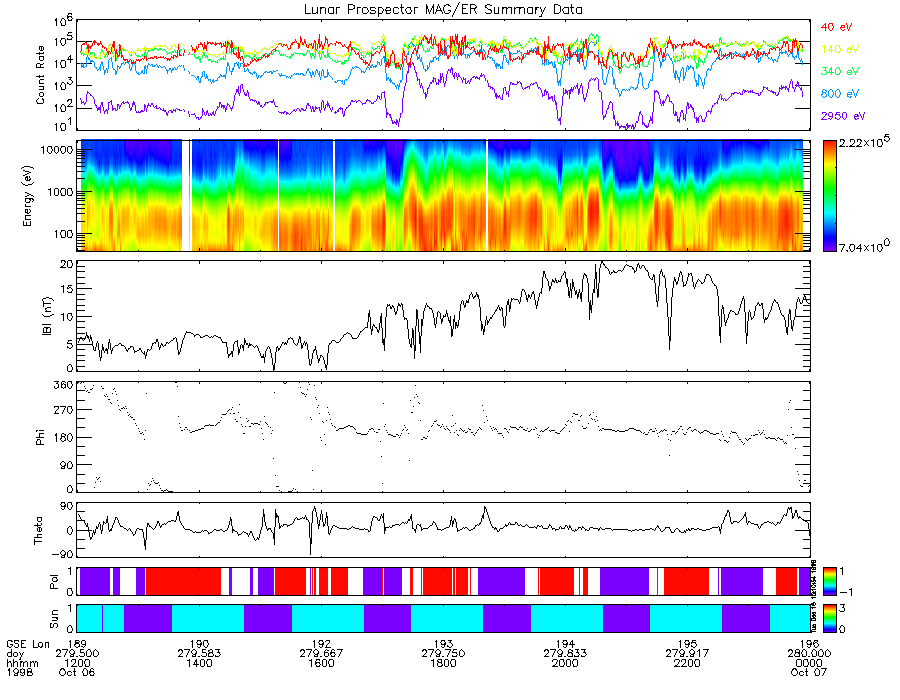The height and width of the screenshot is (700, 900).
Task: Click the 'doy' row label
Action: (15, 654)
